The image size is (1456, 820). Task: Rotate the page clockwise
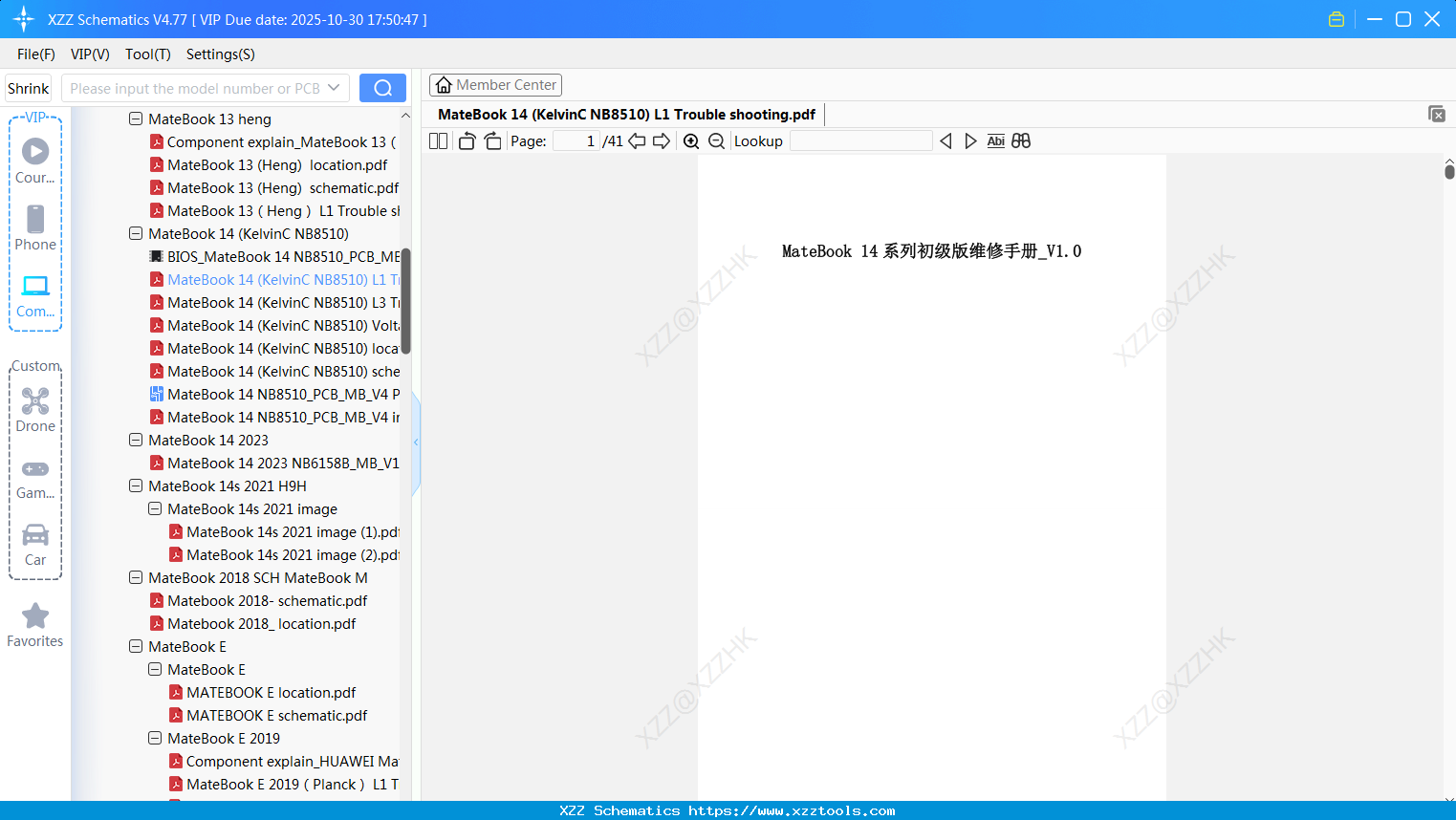click(x=493, y=141)
